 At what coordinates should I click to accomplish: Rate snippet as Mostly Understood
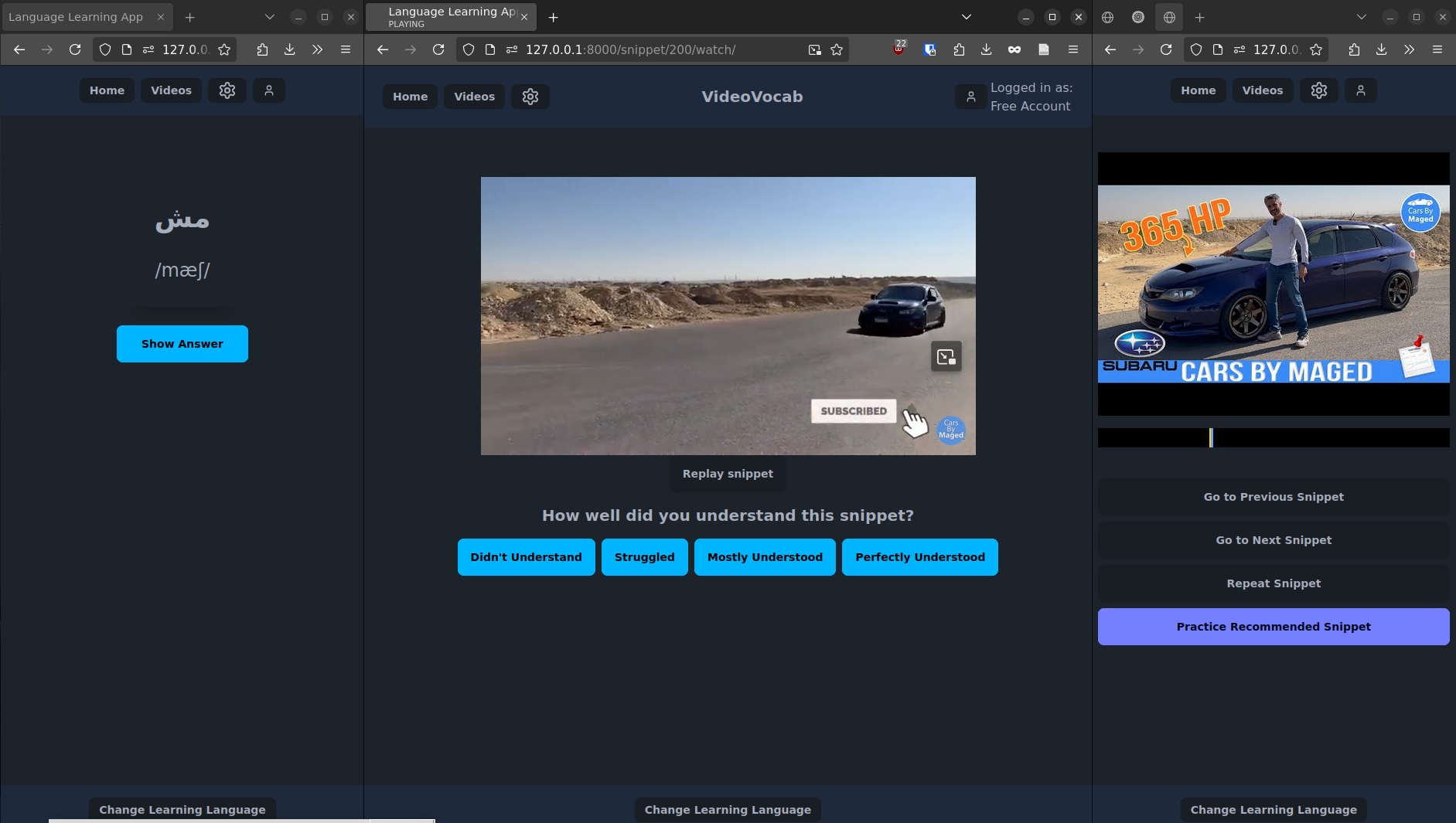coord(764,557)
